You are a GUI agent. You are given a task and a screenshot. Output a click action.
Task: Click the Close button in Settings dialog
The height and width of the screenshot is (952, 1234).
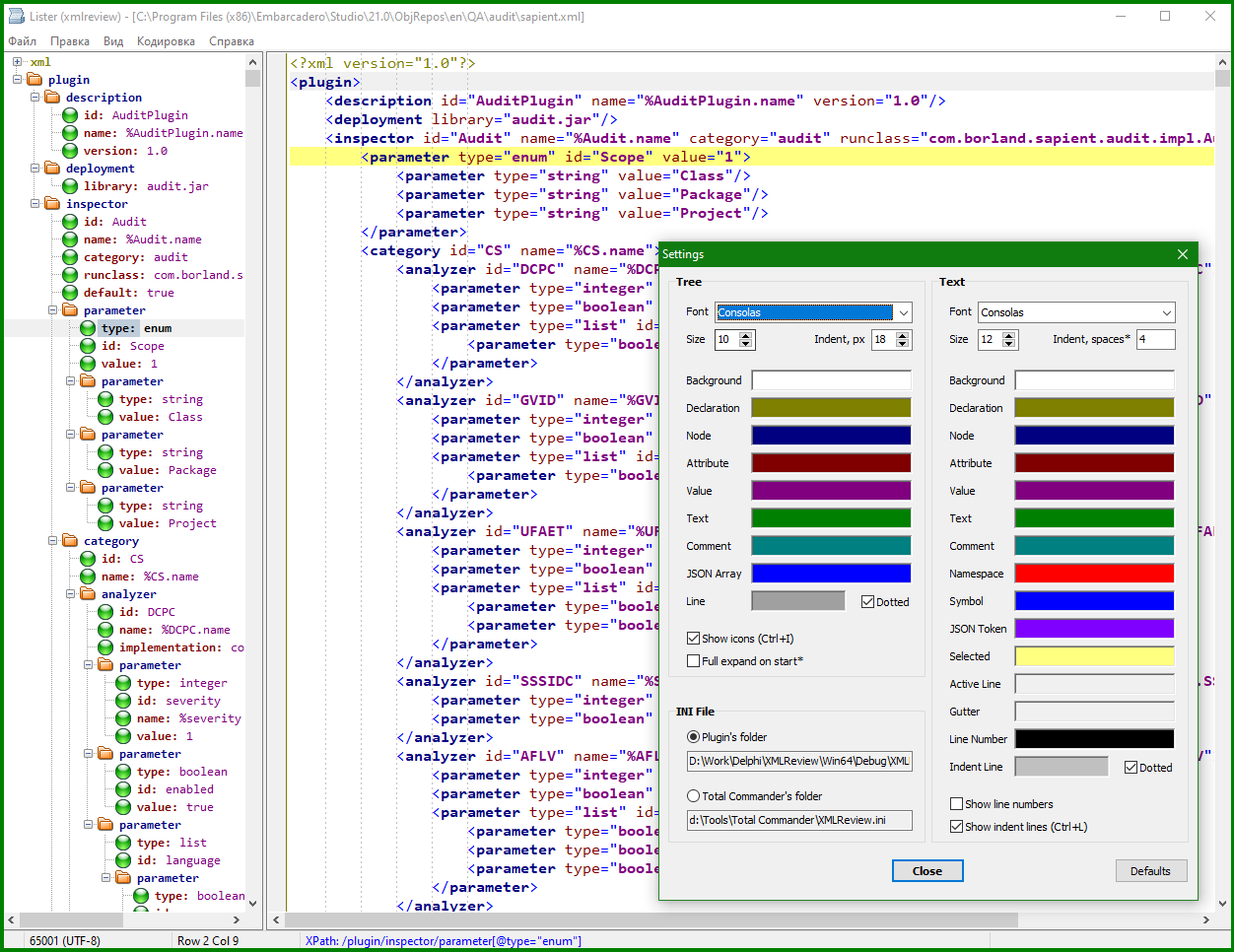[x=926, y=871]
